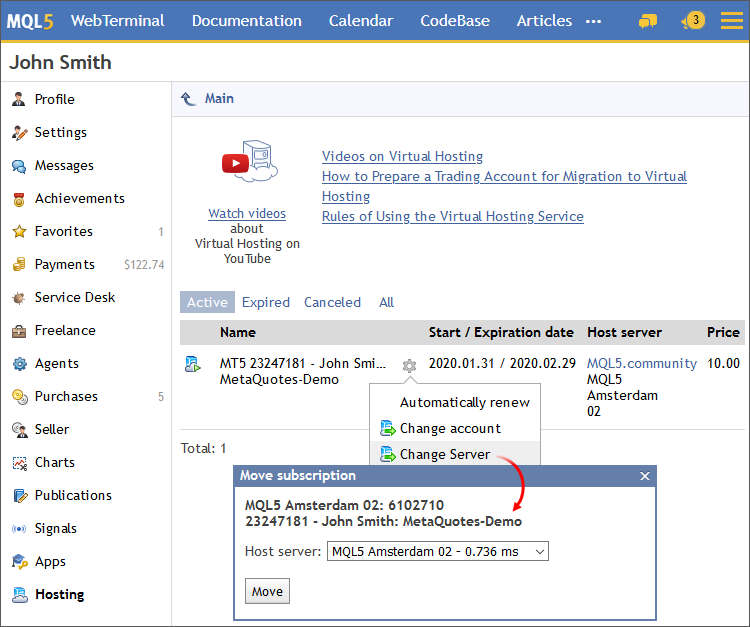Click the Agents gear icon
The image size is (750, 627).
tap(20, 363)
